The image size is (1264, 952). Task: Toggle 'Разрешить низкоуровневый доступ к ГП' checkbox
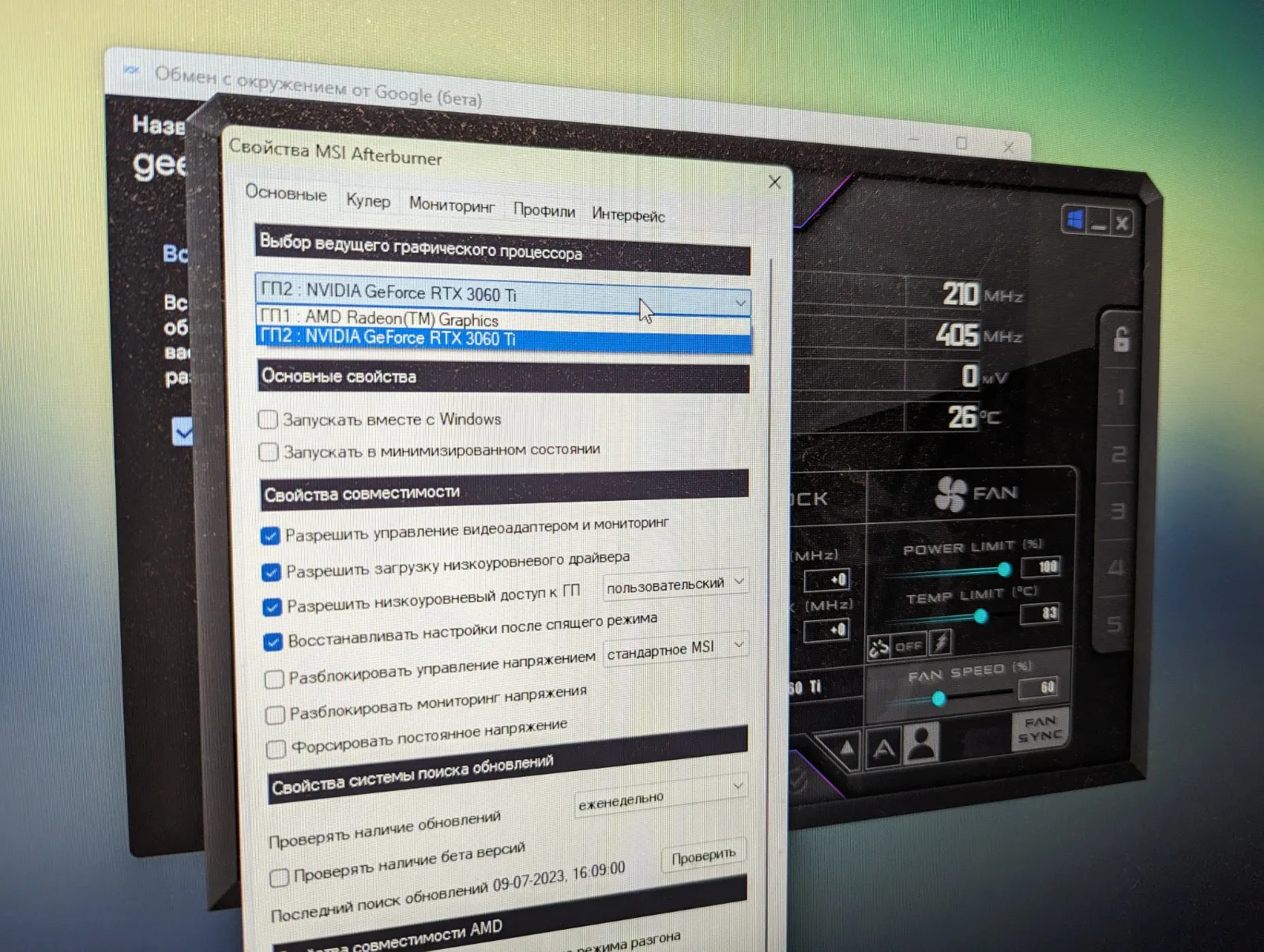[x=272, y=607]
